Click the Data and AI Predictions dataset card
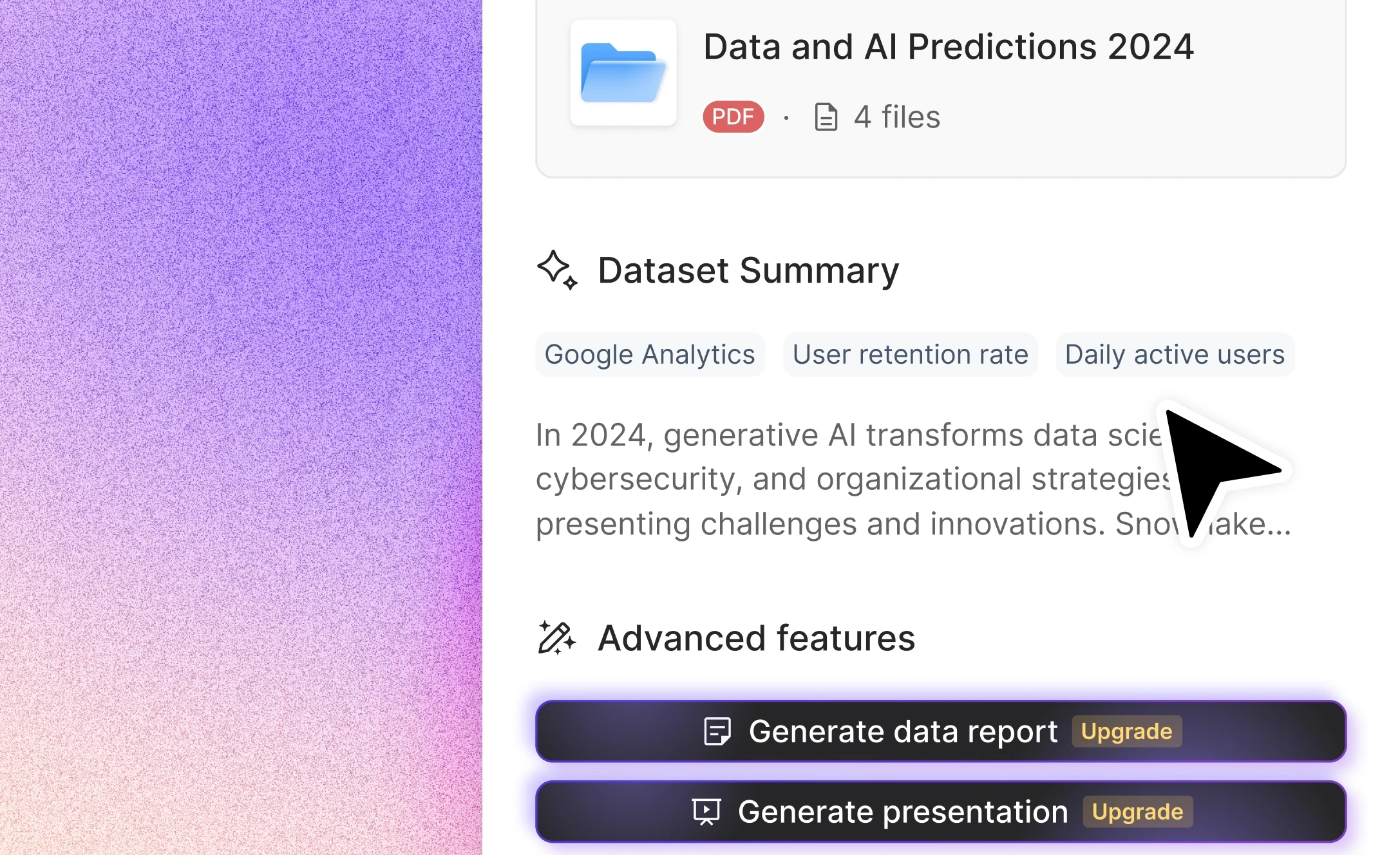Viewport: 1400px width, 855px height. click(941, 88)
